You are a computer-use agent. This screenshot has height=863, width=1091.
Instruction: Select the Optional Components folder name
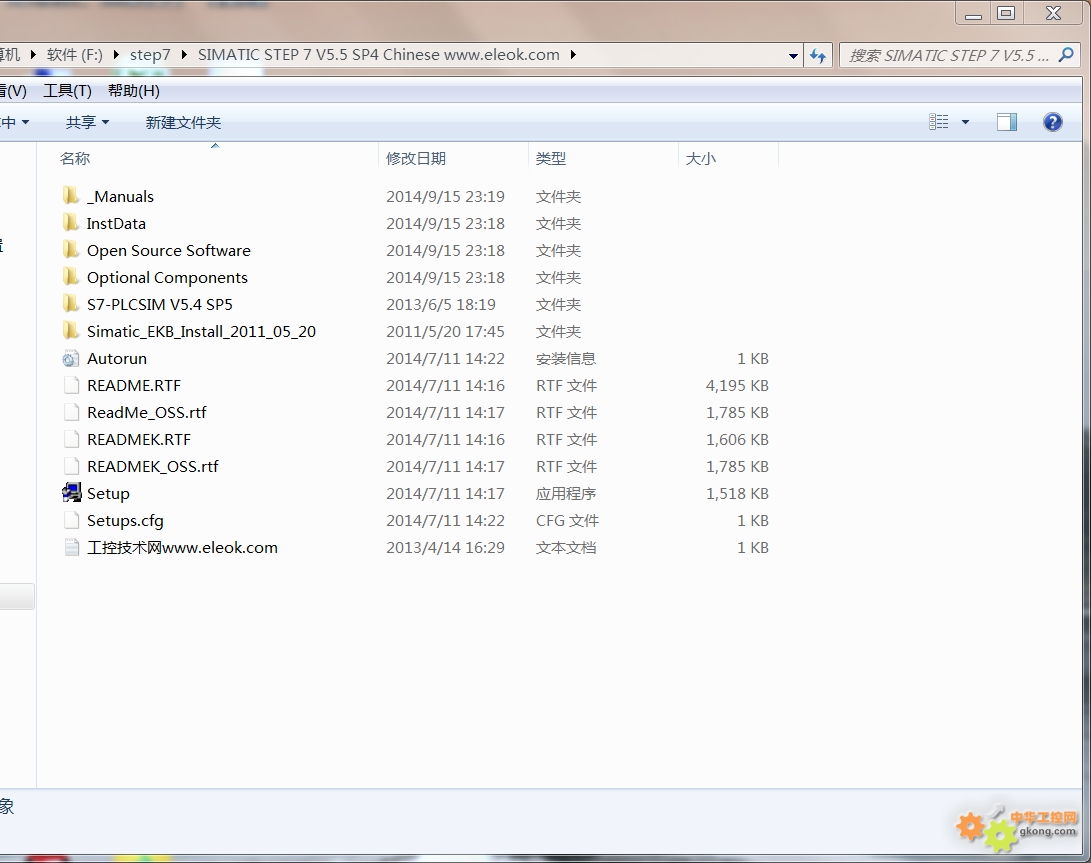167,278
